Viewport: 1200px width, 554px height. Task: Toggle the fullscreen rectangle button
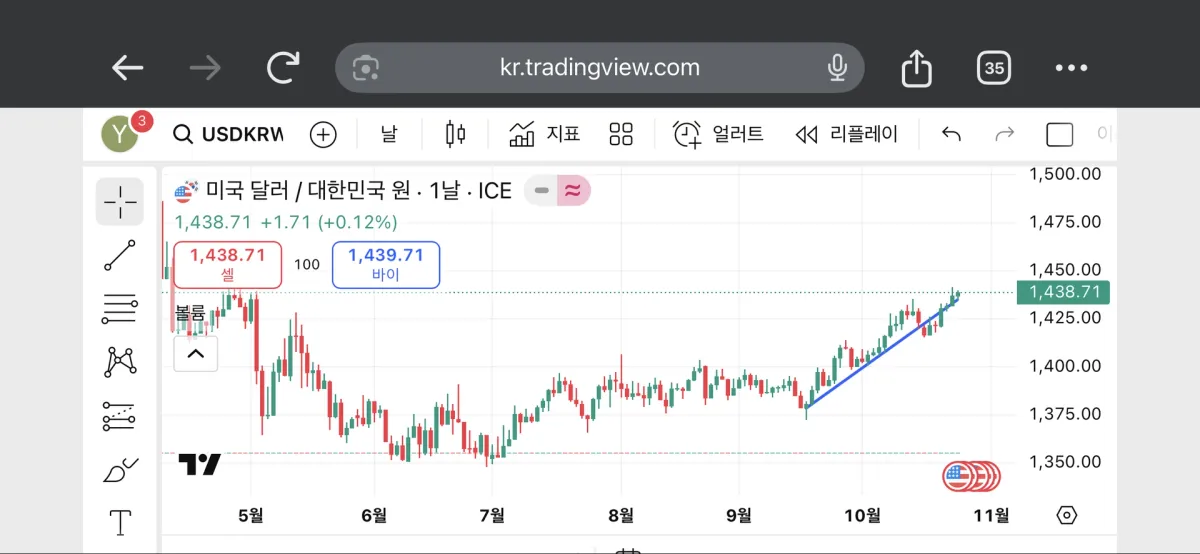[x=1059, y=134]
